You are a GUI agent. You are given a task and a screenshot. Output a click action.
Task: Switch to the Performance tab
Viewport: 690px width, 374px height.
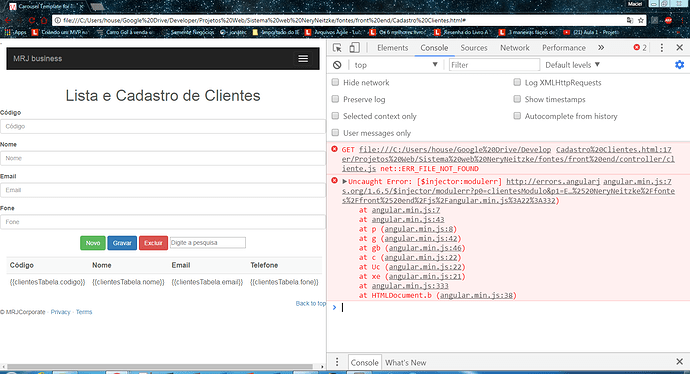click(564, 48)
